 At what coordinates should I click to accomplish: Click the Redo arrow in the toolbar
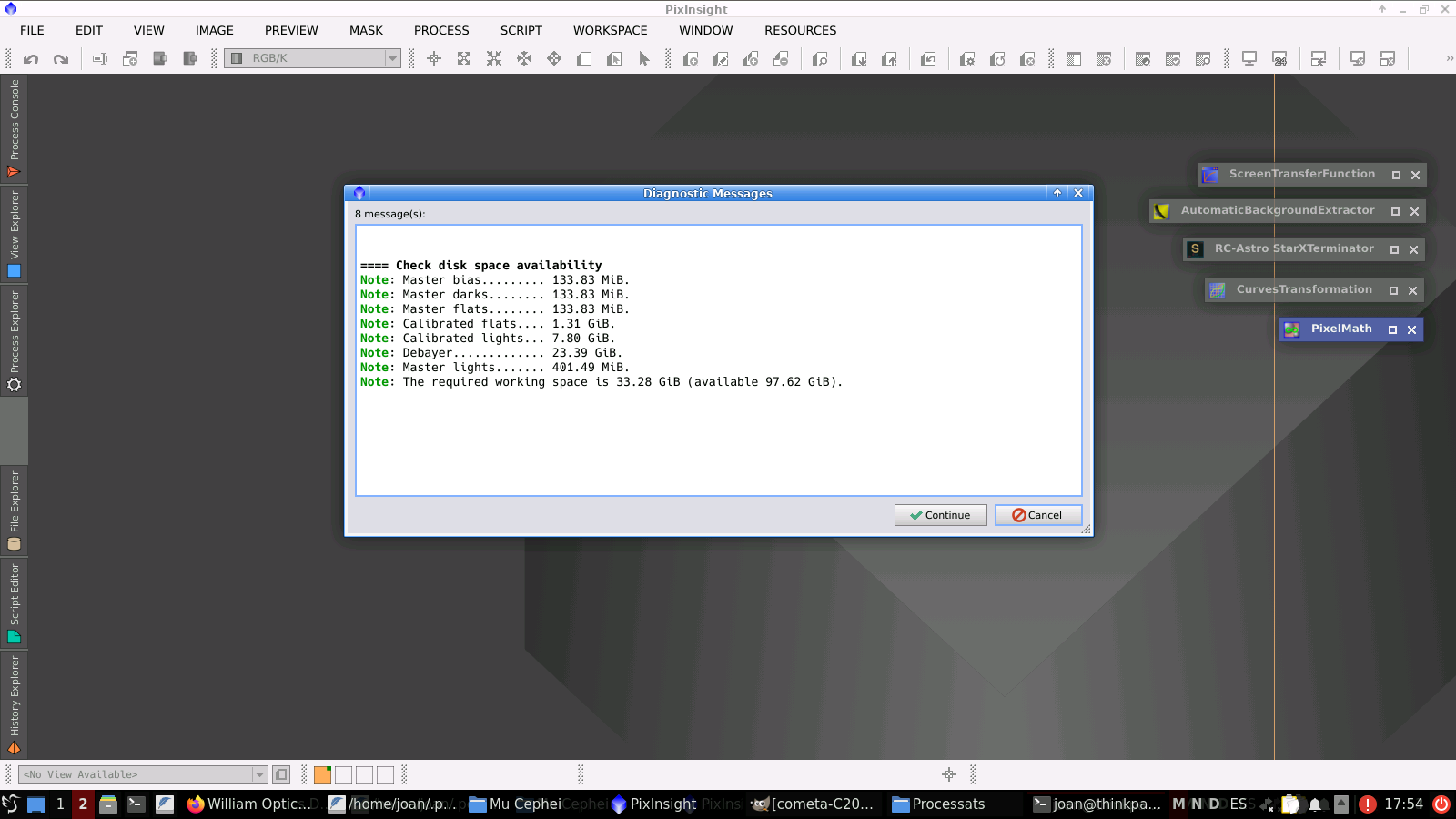coord(61,59)
